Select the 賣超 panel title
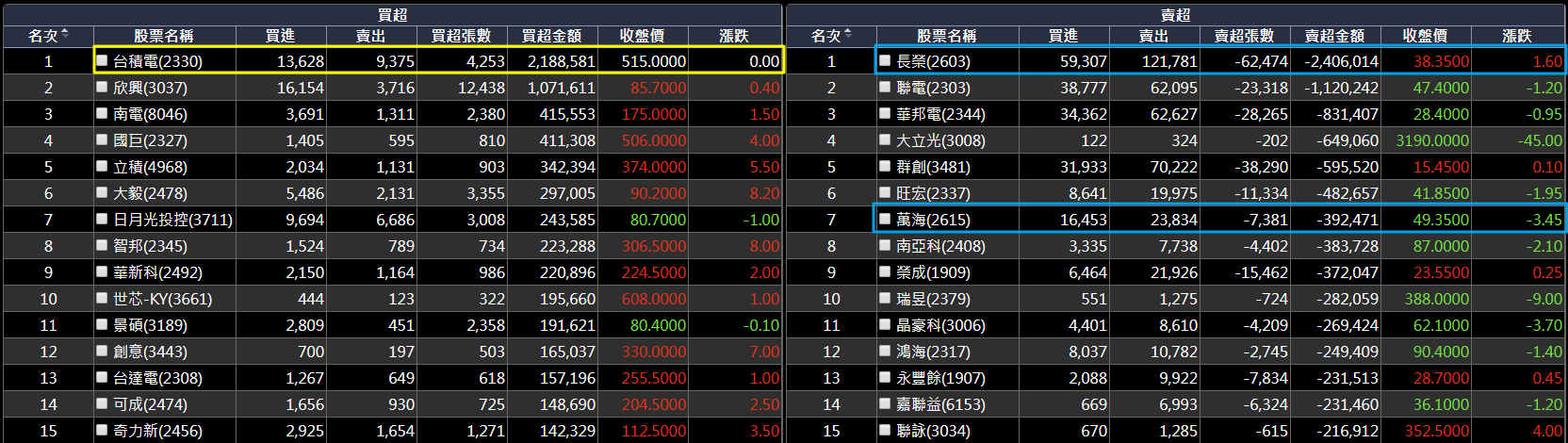Viewport: 1568px width, 443px height. (x=1176, y=15)
